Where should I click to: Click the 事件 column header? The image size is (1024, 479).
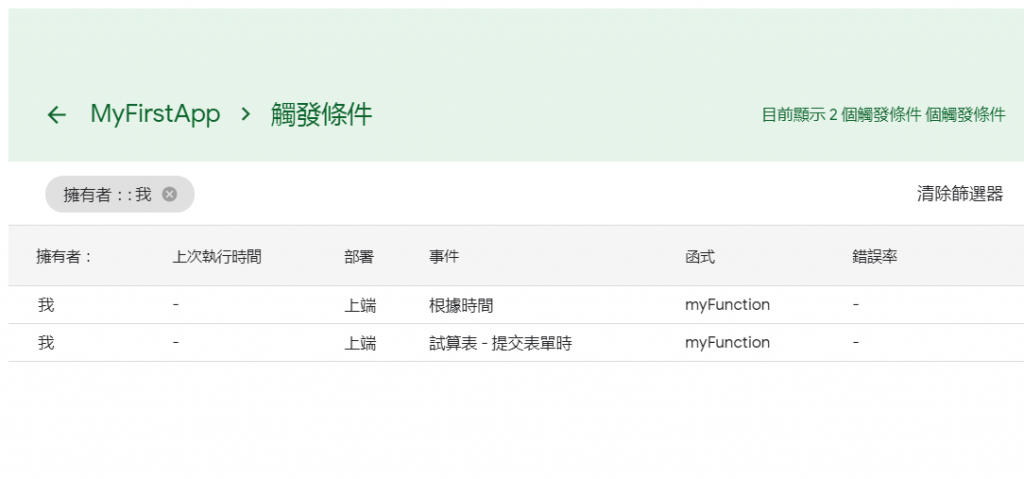tap(444, 257)
